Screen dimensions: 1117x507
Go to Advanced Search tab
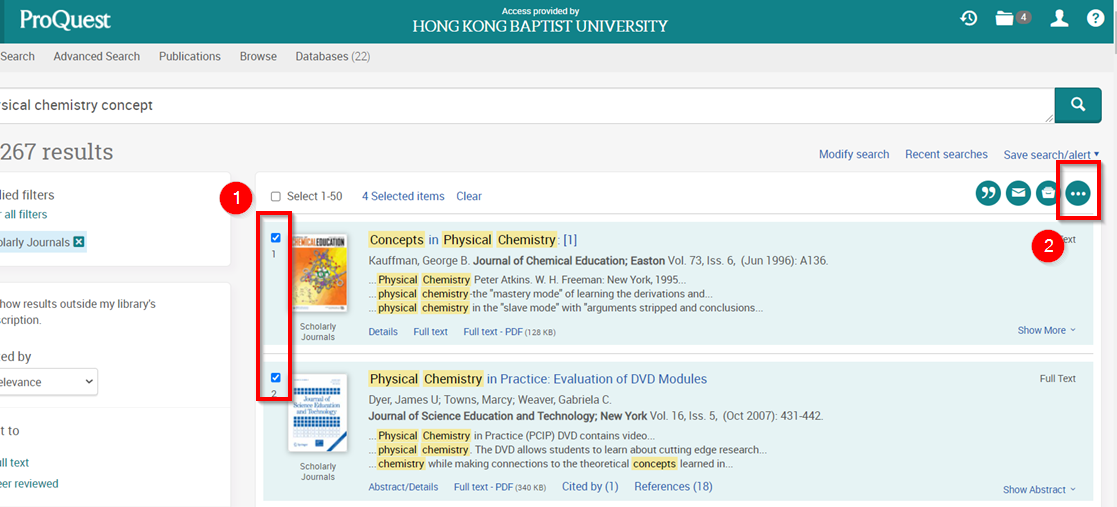97,56
